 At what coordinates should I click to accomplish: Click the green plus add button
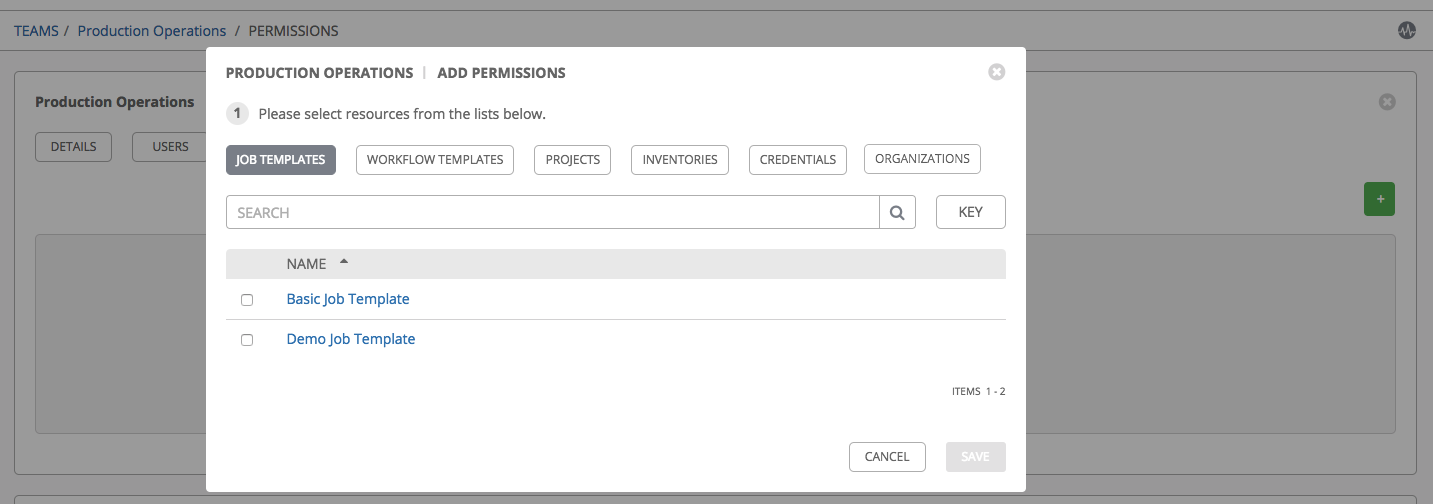[1379, 199]
